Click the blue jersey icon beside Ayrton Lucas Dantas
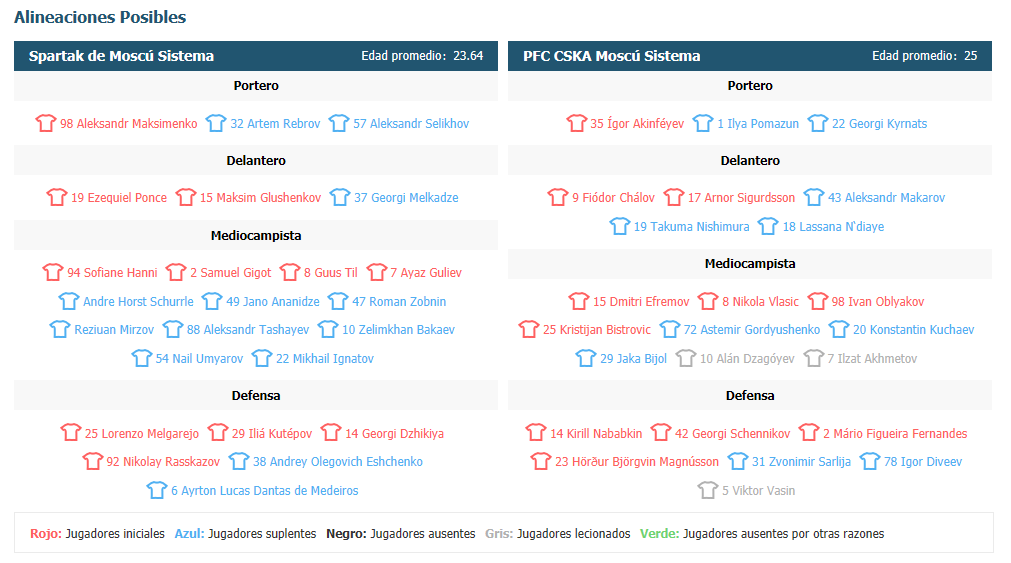The width and height of the screenshot is (1011, 563). pyautogui.click(x=157, y=490)
